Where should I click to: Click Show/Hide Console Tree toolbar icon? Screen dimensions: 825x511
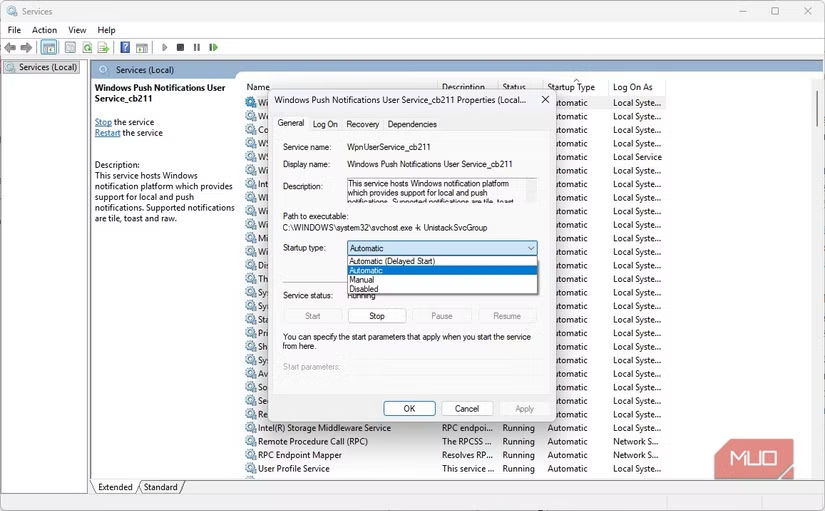point(49,47)
